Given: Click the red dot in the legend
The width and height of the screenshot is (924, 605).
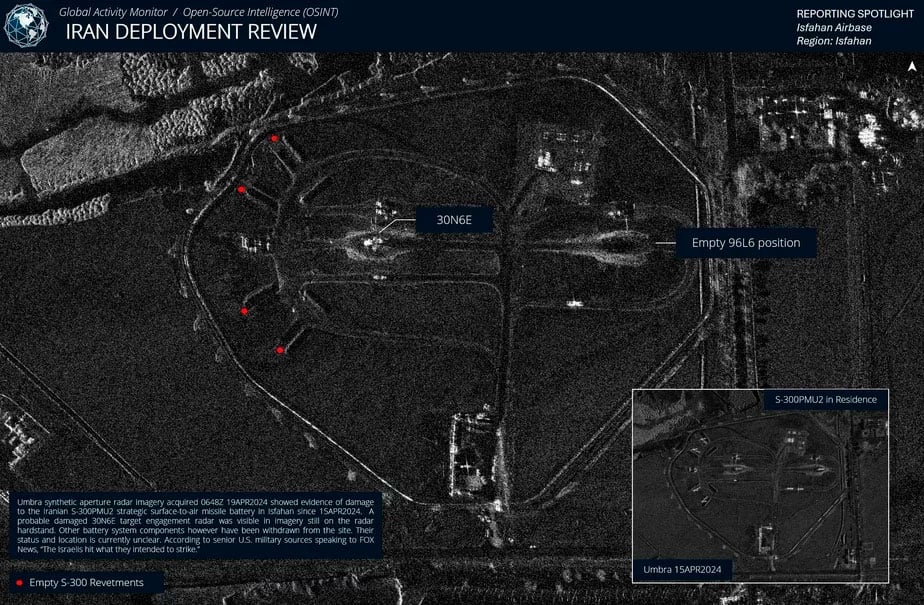Looking at the screenshot, I should (19, 582).
